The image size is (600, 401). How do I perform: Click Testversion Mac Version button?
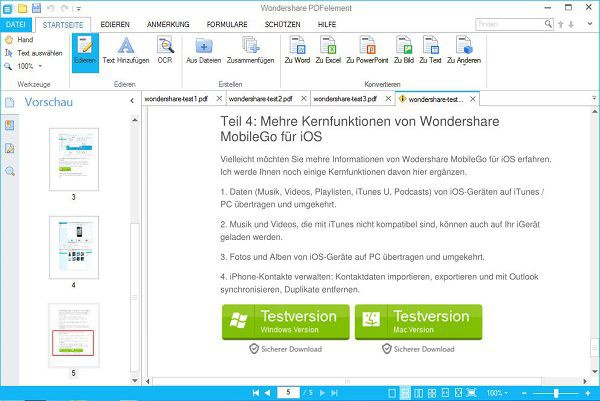click(418, 322)
